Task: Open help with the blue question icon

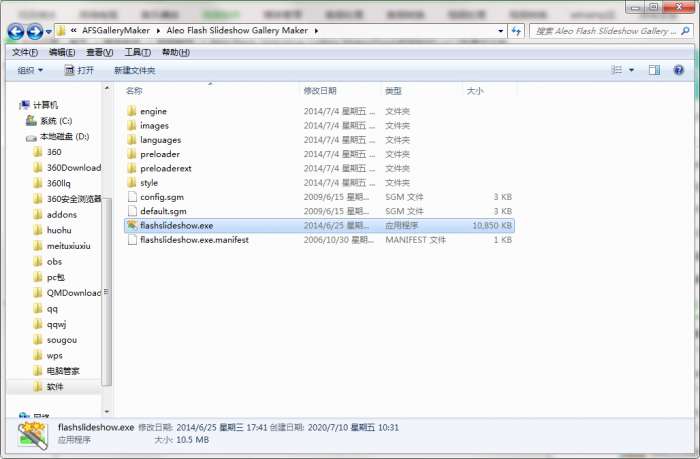Action: tap(679, 70)
